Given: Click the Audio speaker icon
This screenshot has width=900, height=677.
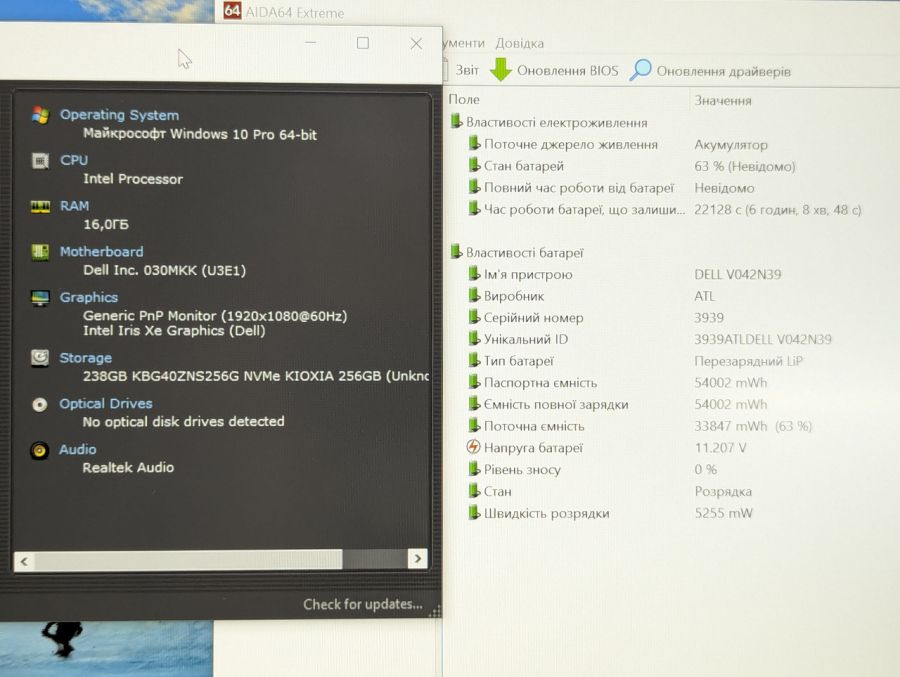Looking at the screenshot, I should [39, 450].
